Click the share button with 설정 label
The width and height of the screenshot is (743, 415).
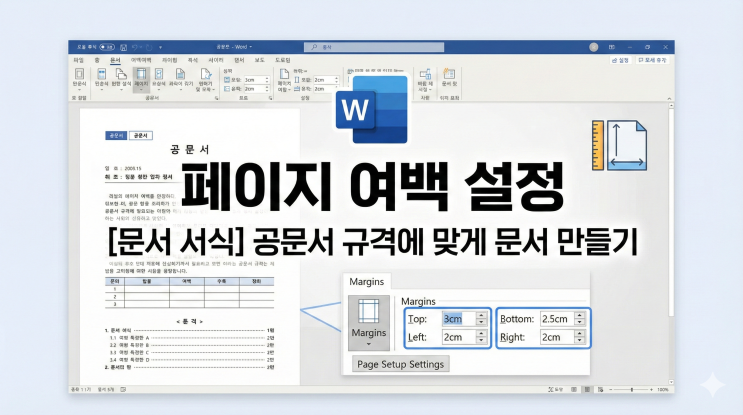point(620,60)
